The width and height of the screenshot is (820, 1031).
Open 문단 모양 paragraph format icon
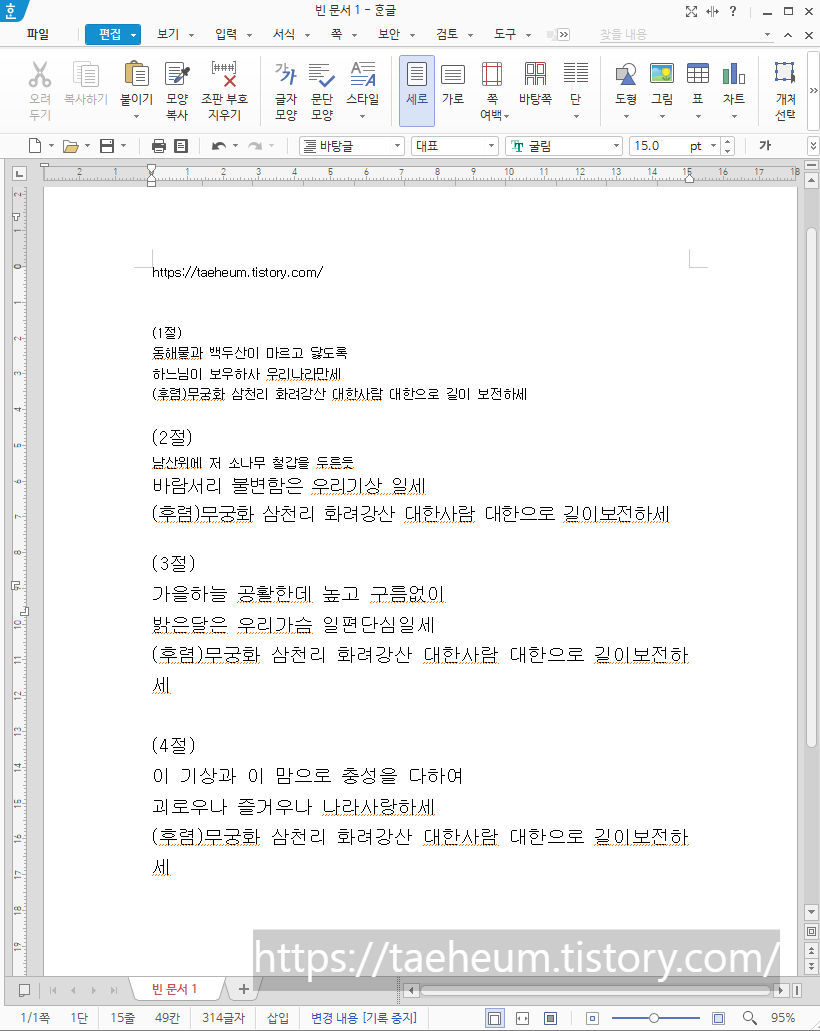point(322,74)
